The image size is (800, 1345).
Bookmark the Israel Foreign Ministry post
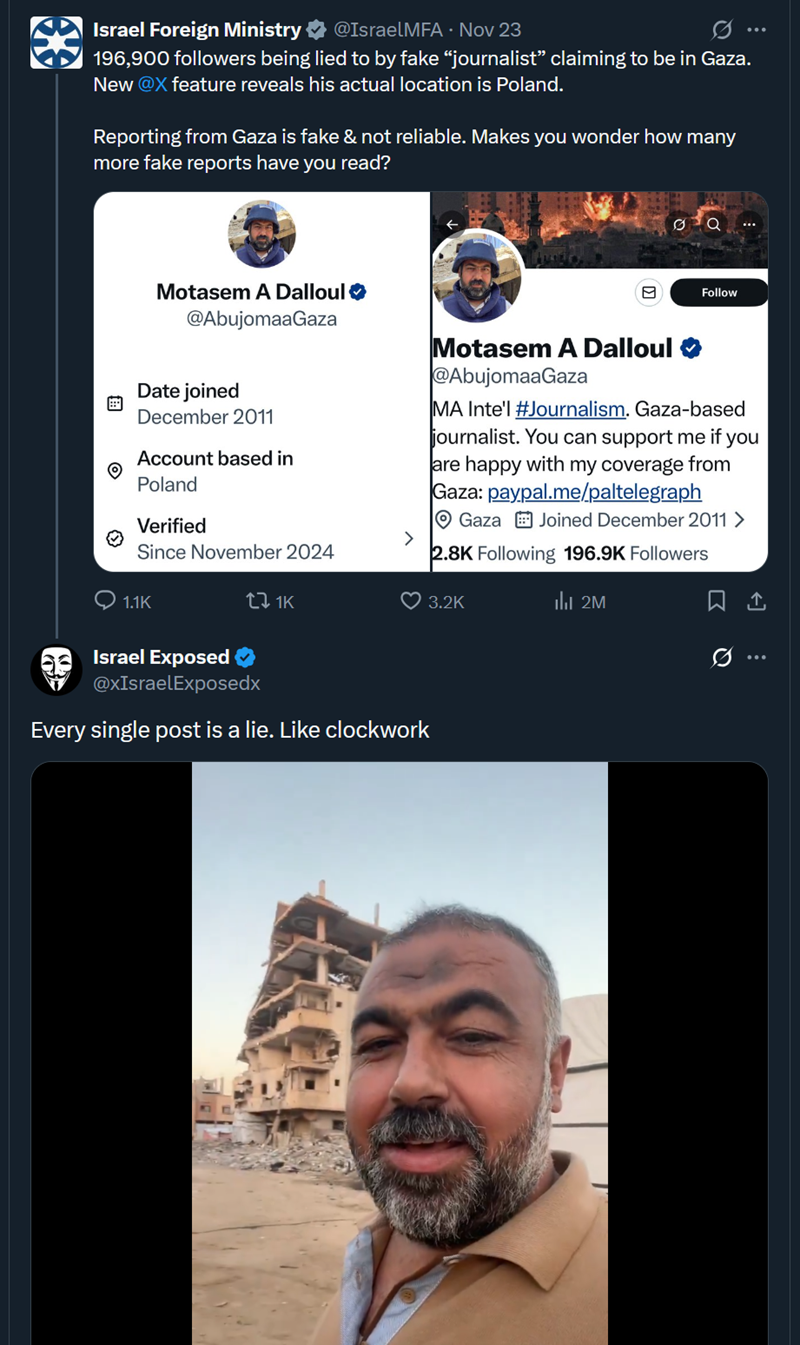tap(717, 601)
